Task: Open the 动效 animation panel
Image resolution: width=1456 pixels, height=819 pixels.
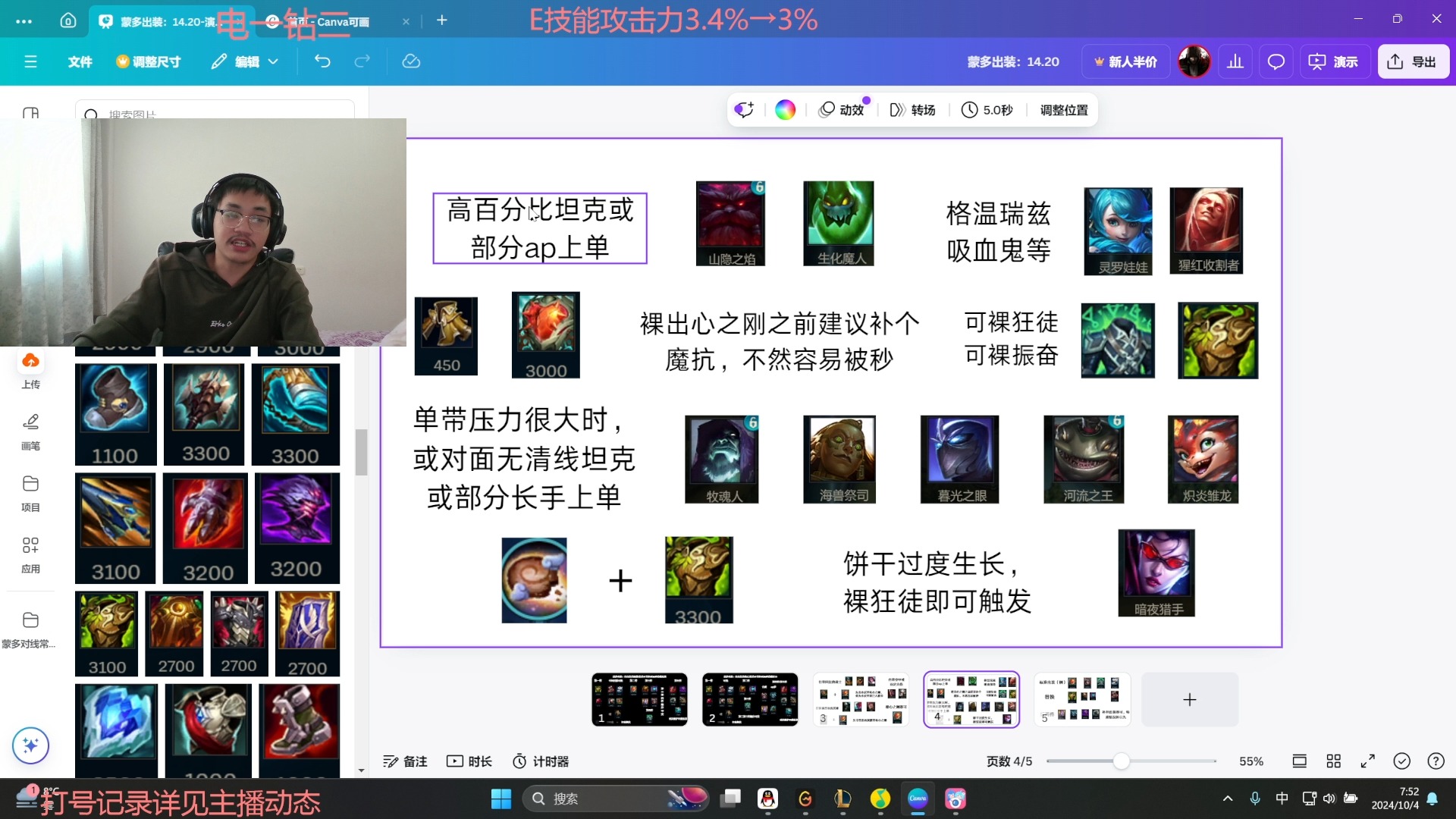Action: pos(843,110)
